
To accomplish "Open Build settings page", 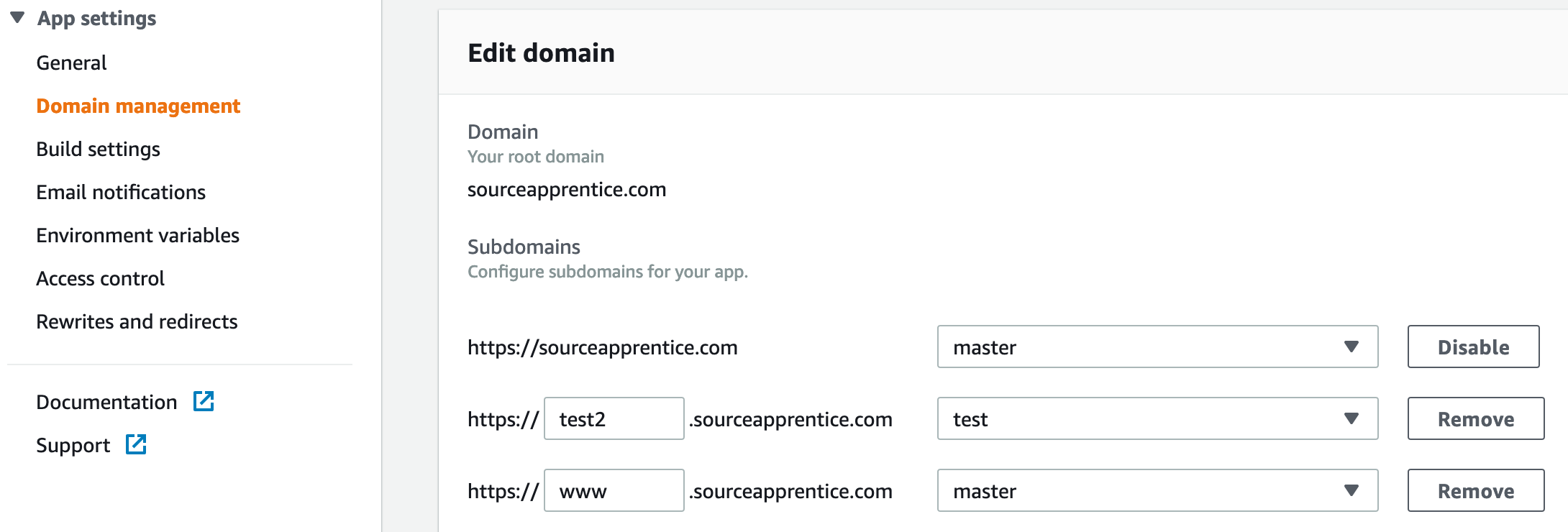I will point(98,150).
